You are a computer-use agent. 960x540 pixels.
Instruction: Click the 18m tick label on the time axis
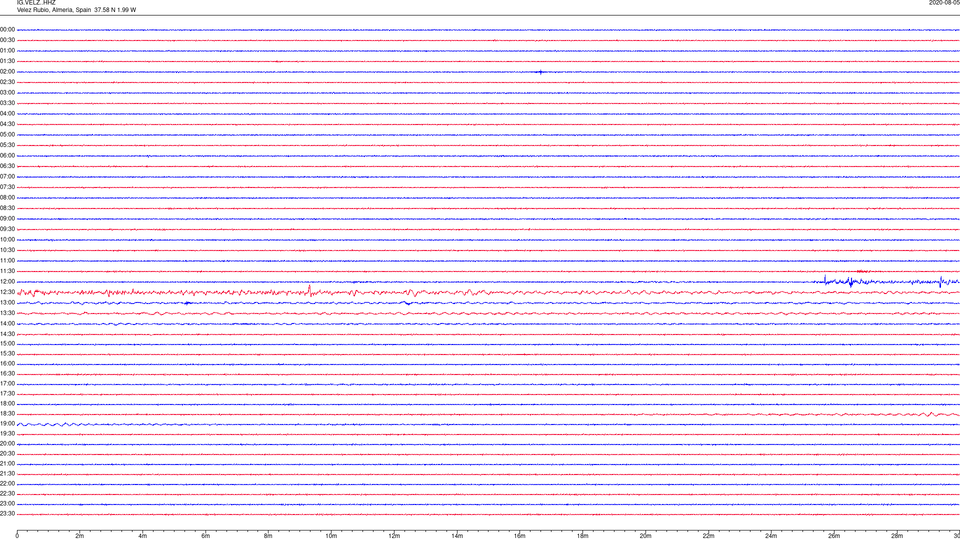click(582, 536)
